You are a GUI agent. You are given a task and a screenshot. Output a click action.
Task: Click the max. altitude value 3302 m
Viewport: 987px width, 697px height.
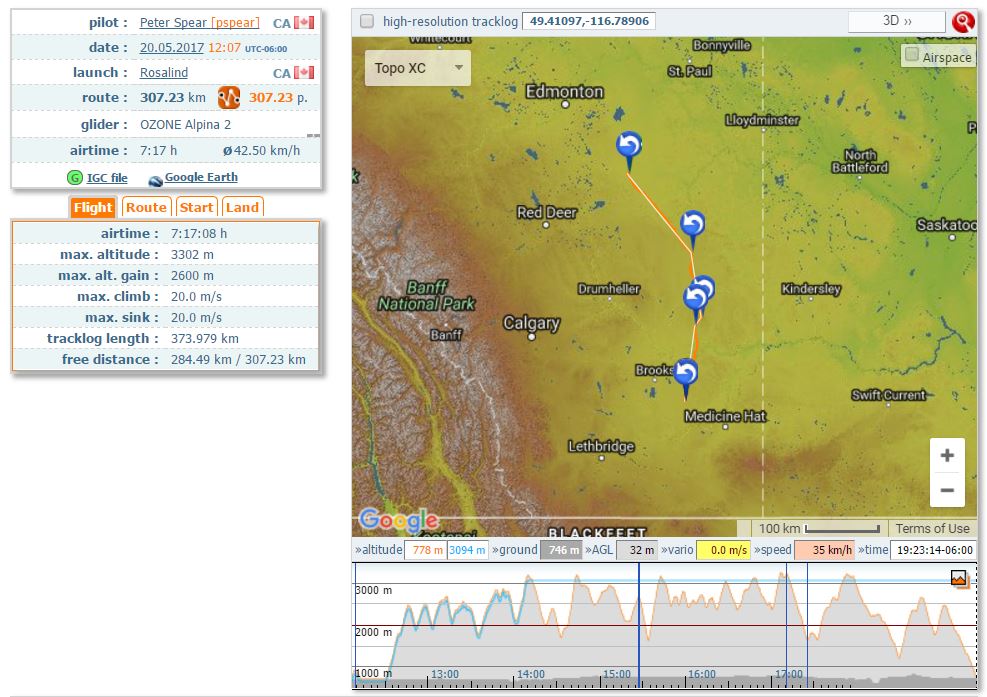[192, 255]
